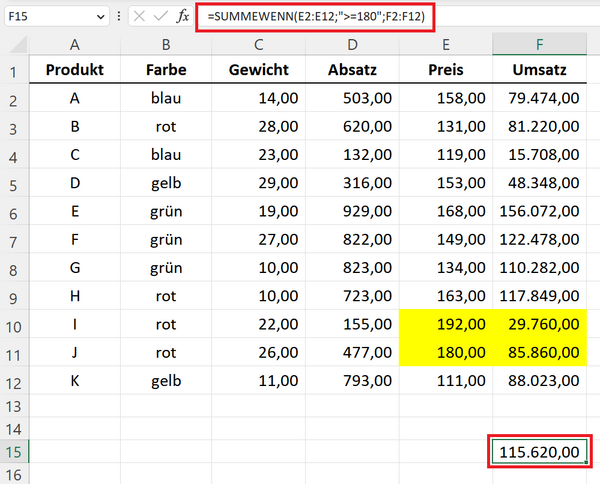The image size is (600, 484).
Task: Select yellow cell with 29.760,00
Action: click(540, 324)
